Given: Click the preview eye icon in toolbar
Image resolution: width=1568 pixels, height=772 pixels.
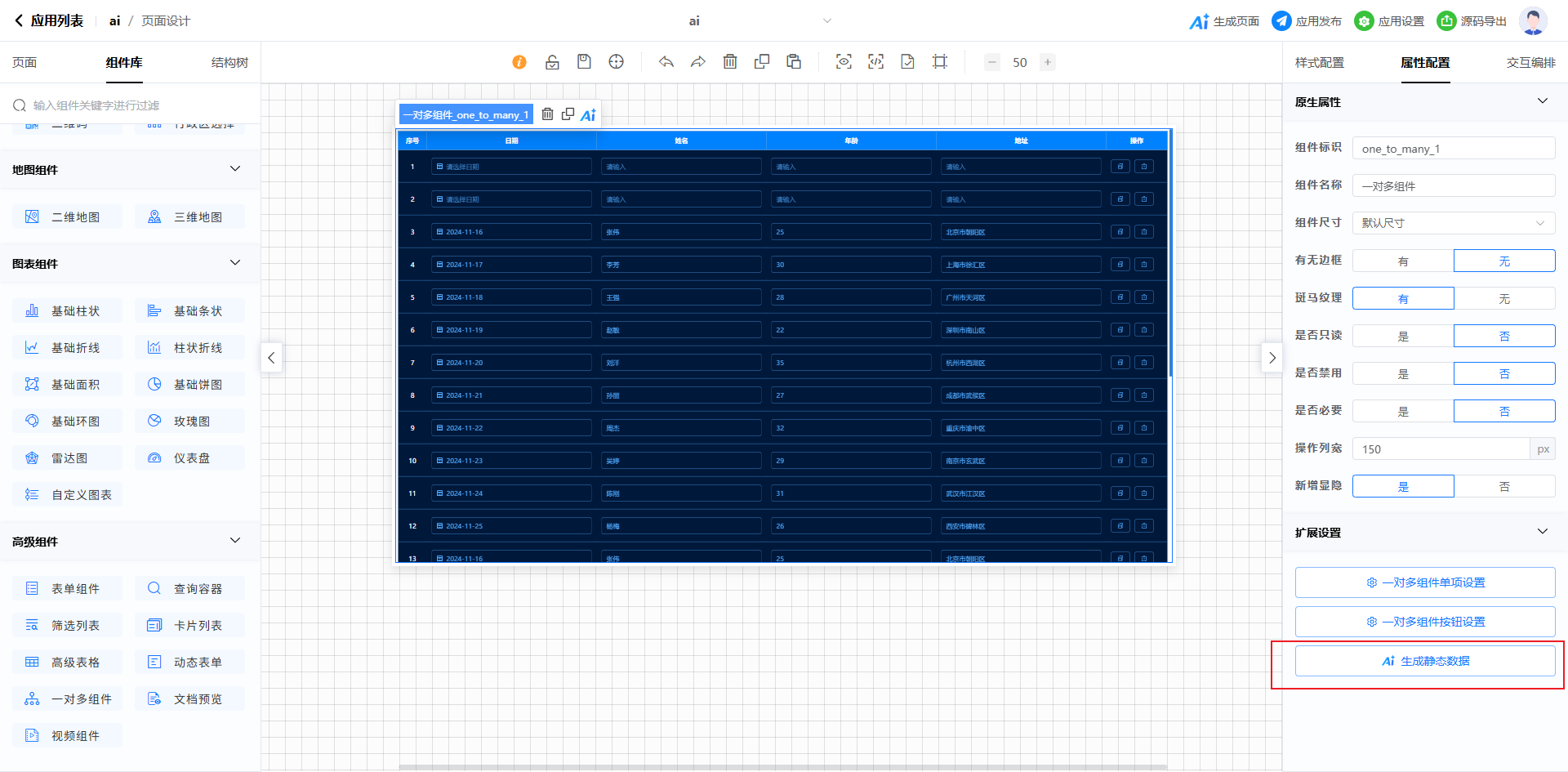Looking at the screenshot, I should (x=844, y=62).
